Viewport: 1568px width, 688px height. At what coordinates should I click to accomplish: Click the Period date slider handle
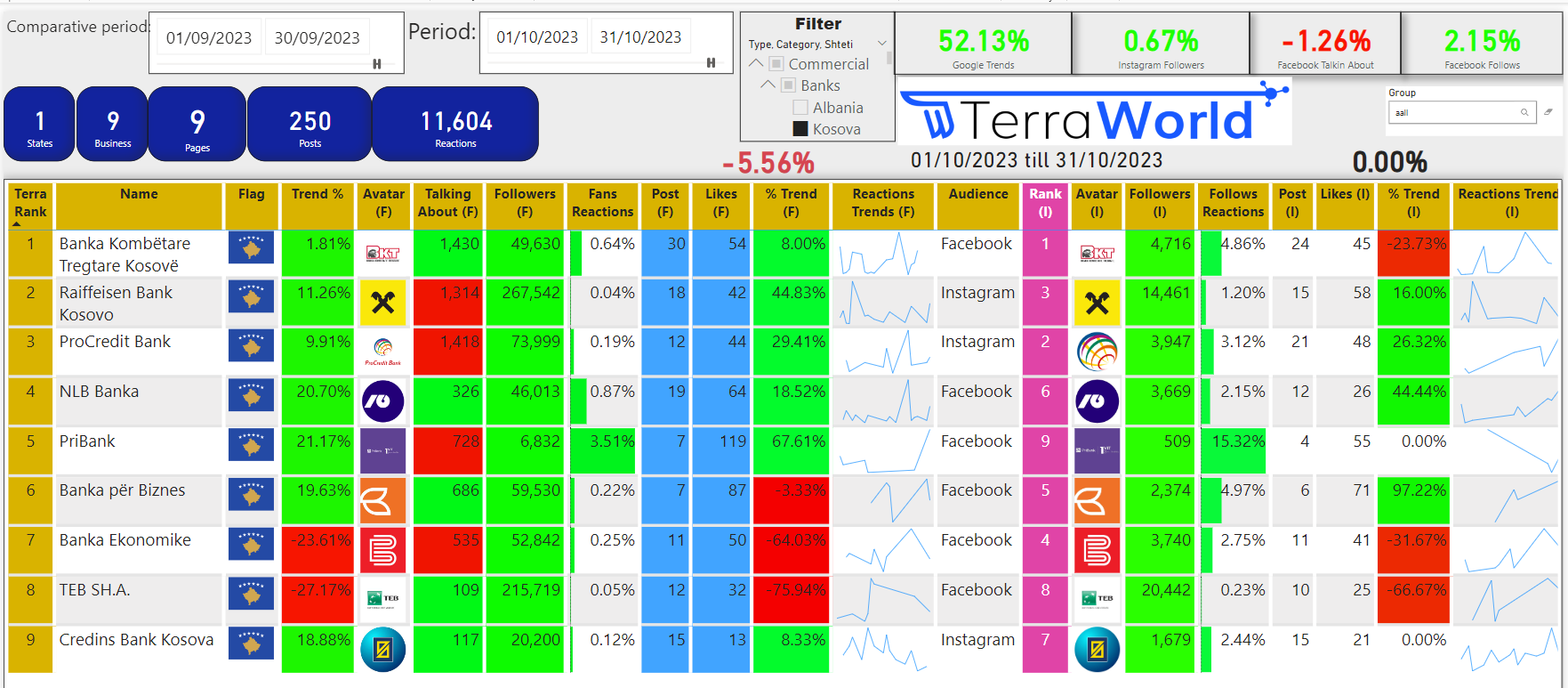click(711, 63)
